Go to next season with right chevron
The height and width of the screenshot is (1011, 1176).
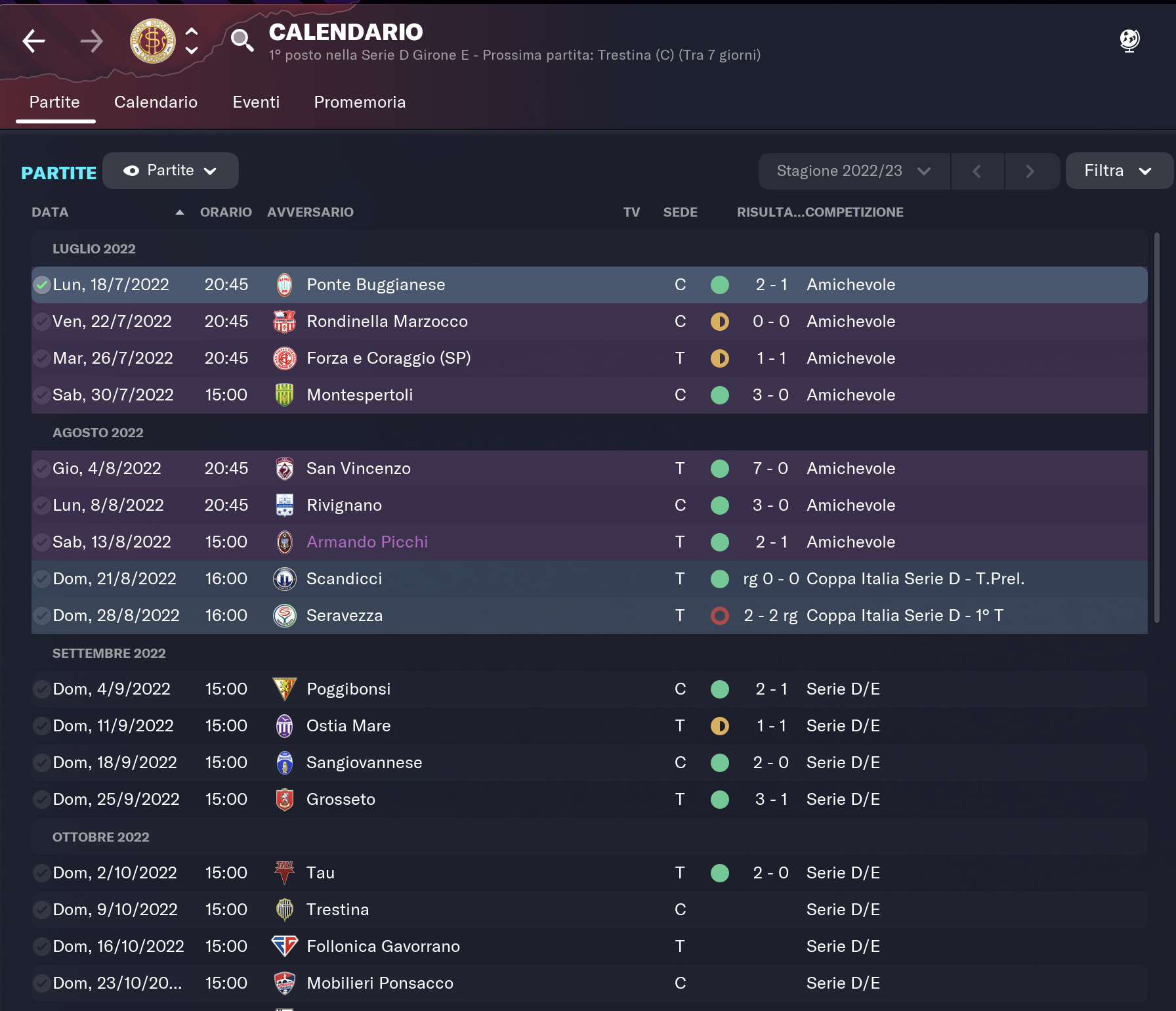(x=1030, y=171)
